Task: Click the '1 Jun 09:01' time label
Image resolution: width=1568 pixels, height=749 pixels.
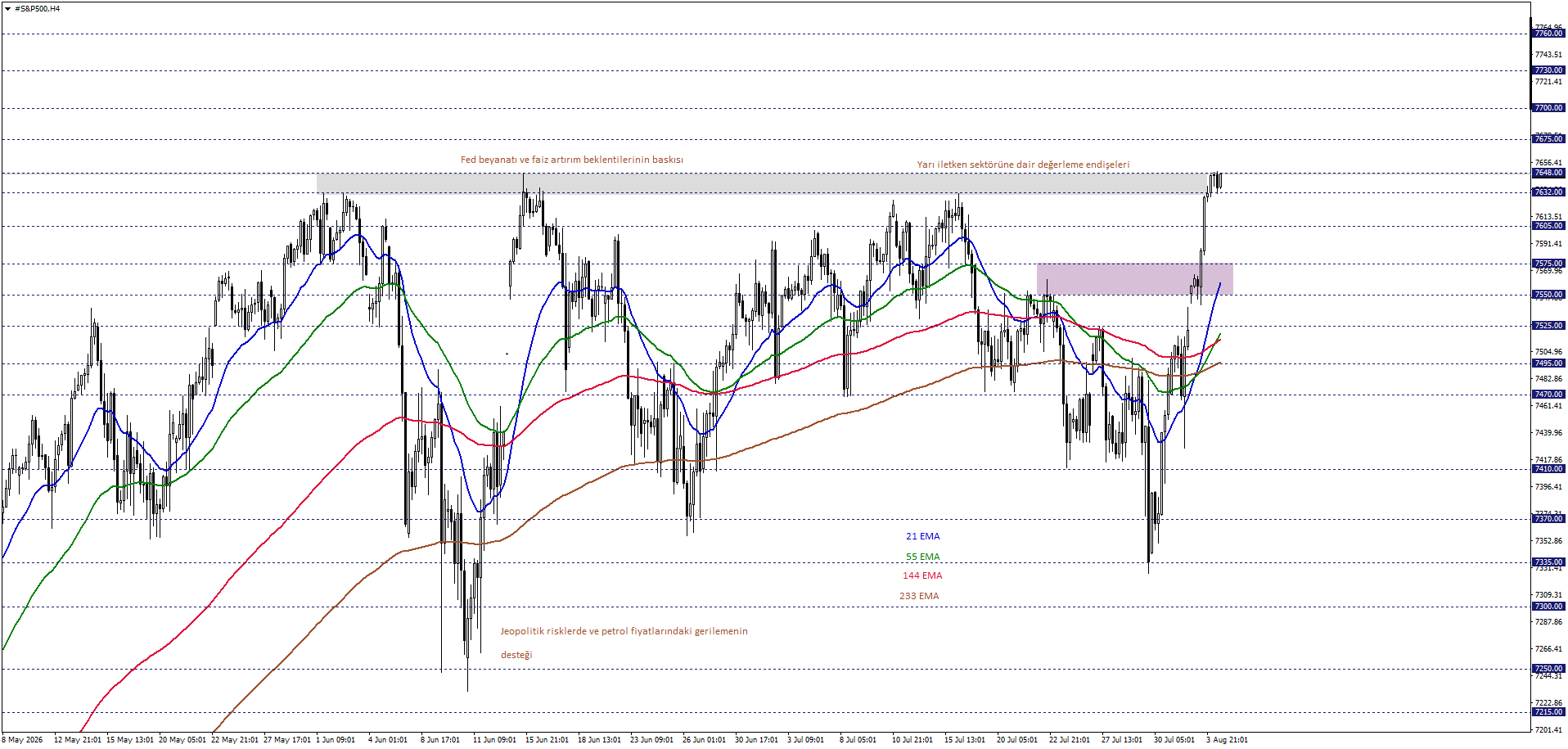Action: pyautogui.click(x=336, y=740)
